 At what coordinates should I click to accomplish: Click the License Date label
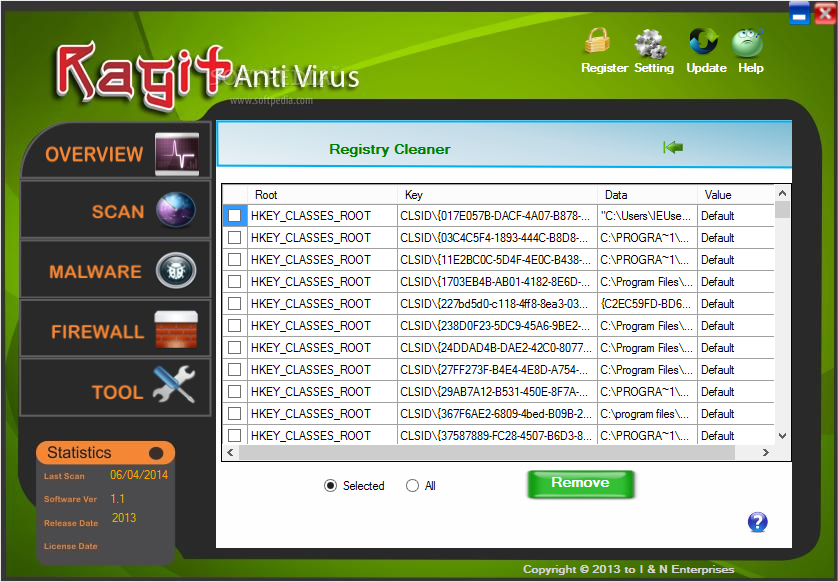tap(71, 546)
